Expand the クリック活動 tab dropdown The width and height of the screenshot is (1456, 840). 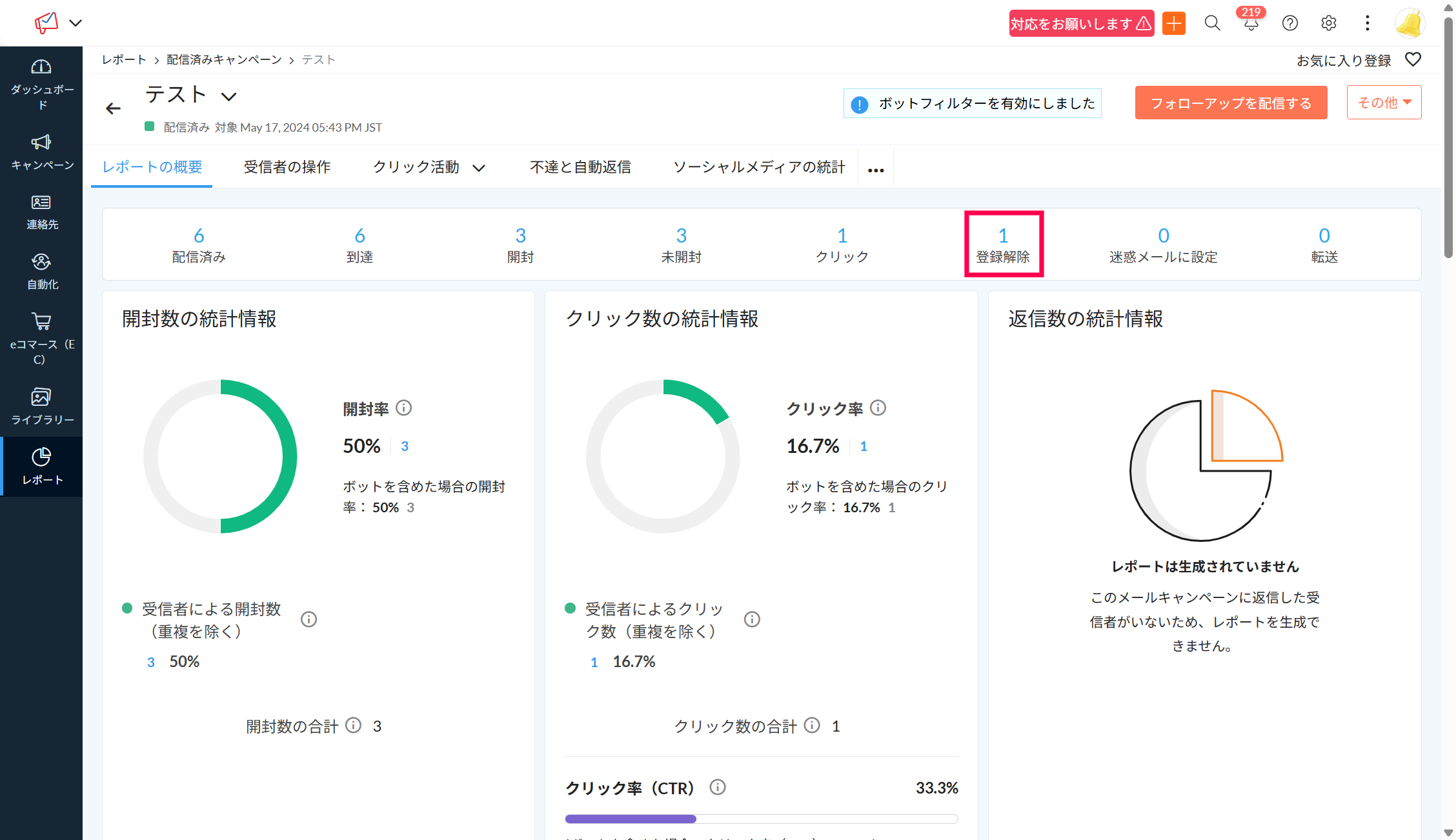[x=478, y=168]
